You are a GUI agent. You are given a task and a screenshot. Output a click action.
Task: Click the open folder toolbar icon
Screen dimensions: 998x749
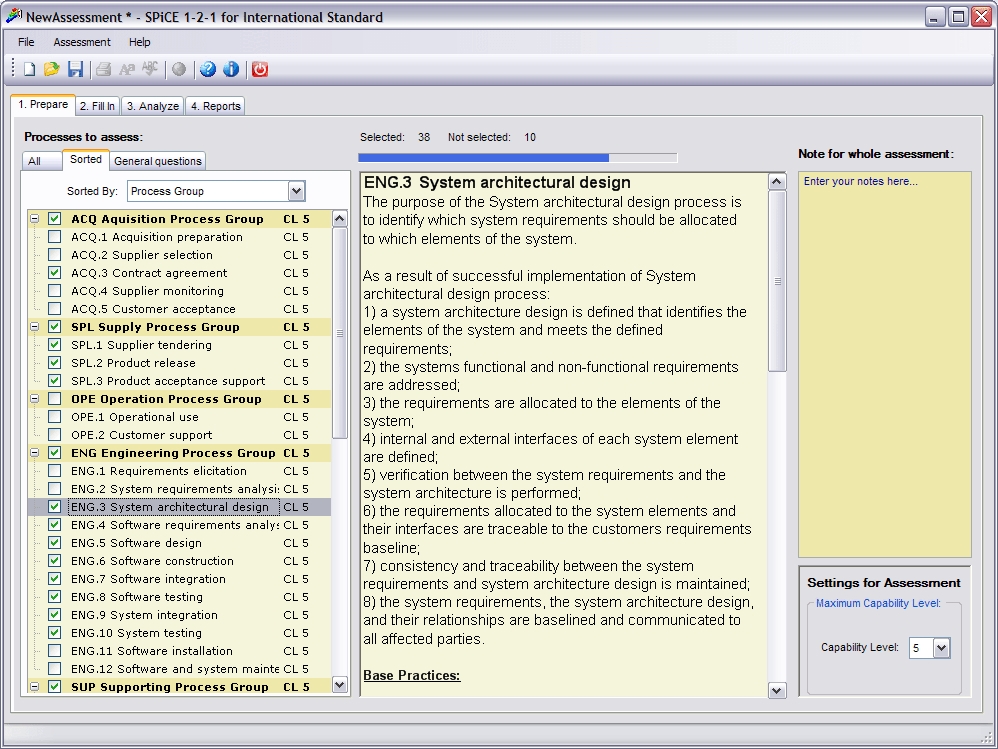(x=51, y=69)
